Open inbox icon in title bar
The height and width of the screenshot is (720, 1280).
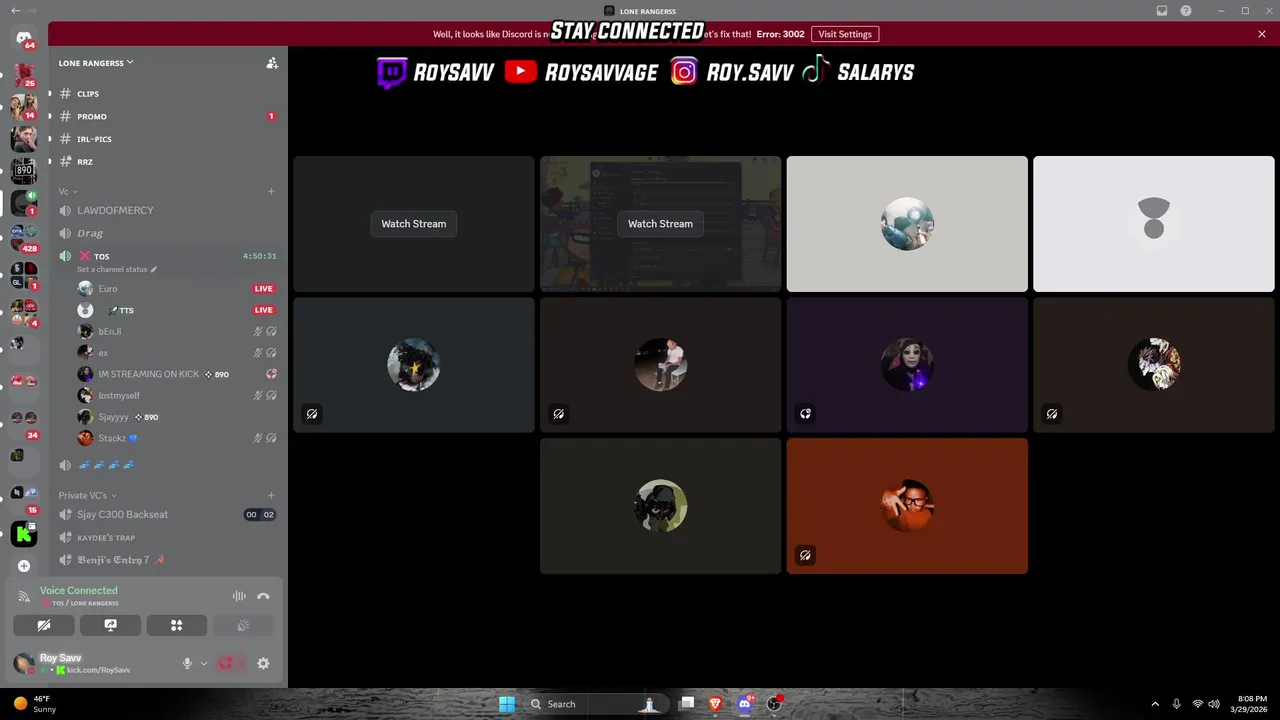pos(1162,11)
